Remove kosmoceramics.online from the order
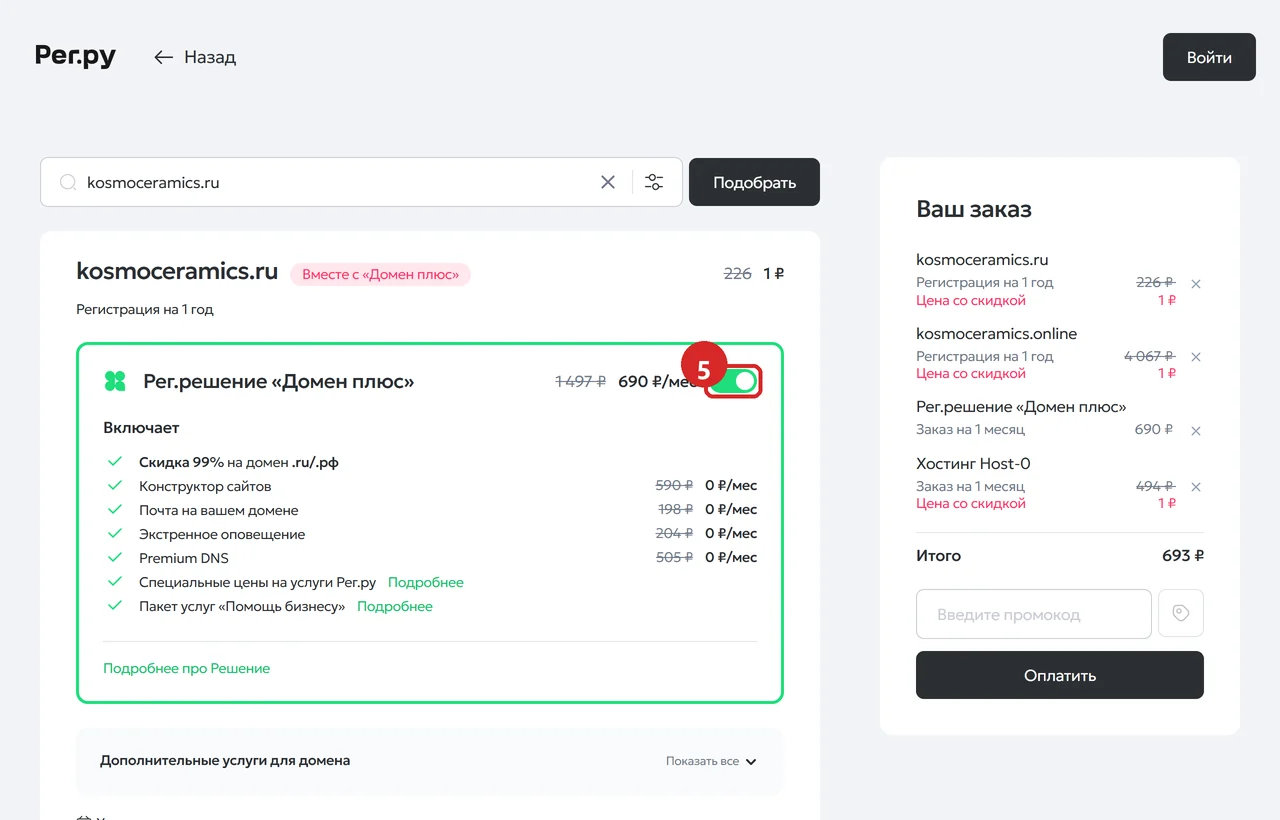Screen dimensions: 1280x820 tap(1196, 357)
